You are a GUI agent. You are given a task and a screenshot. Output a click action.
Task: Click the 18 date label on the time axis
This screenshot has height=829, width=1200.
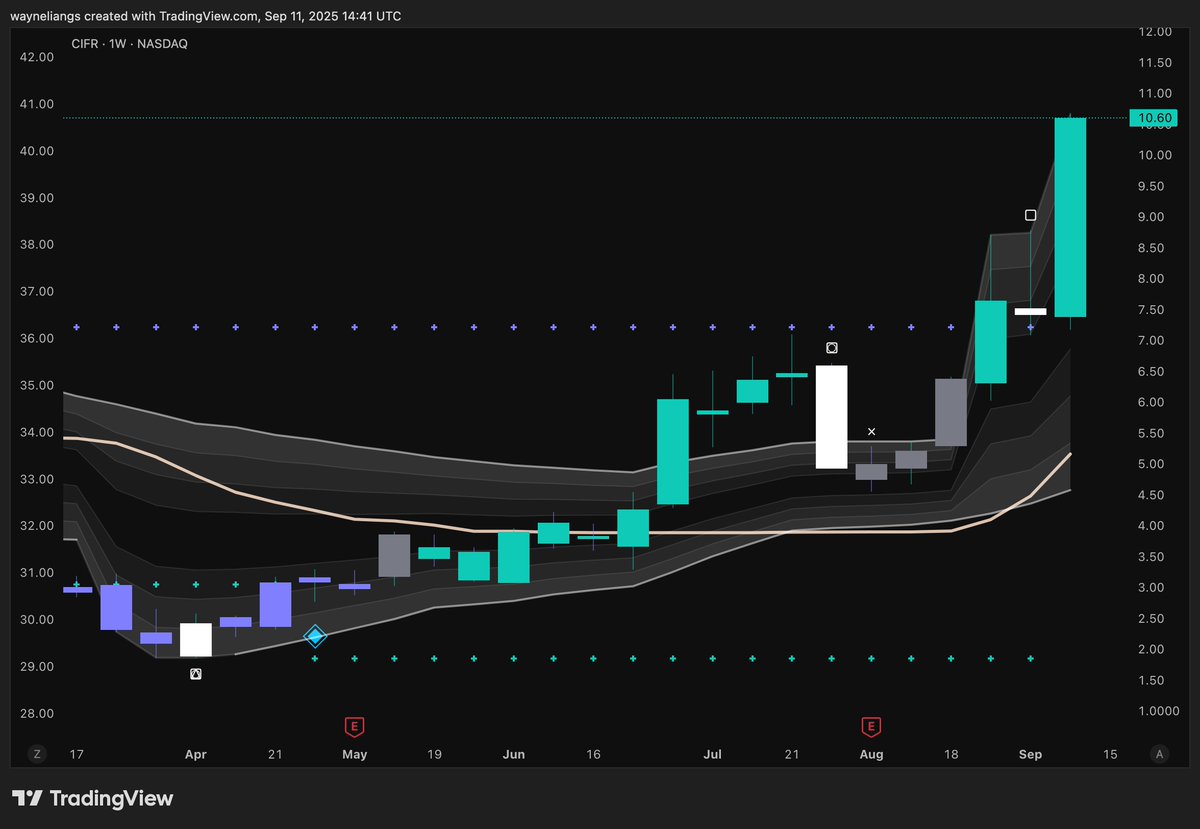coord(951,754)
